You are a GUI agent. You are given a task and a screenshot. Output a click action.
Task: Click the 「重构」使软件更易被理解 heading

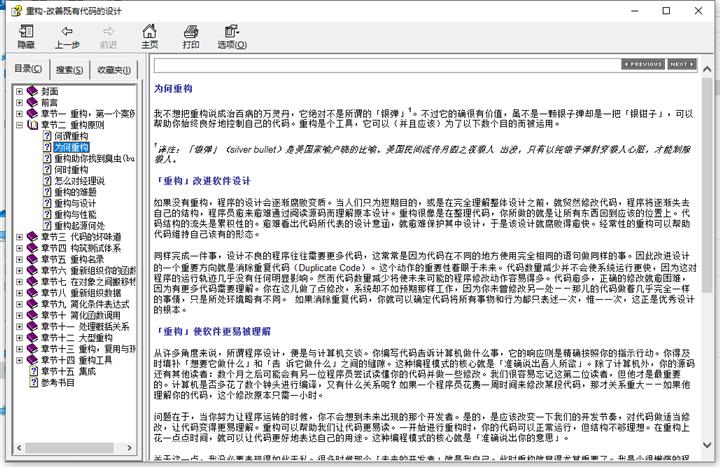(212, 331)
